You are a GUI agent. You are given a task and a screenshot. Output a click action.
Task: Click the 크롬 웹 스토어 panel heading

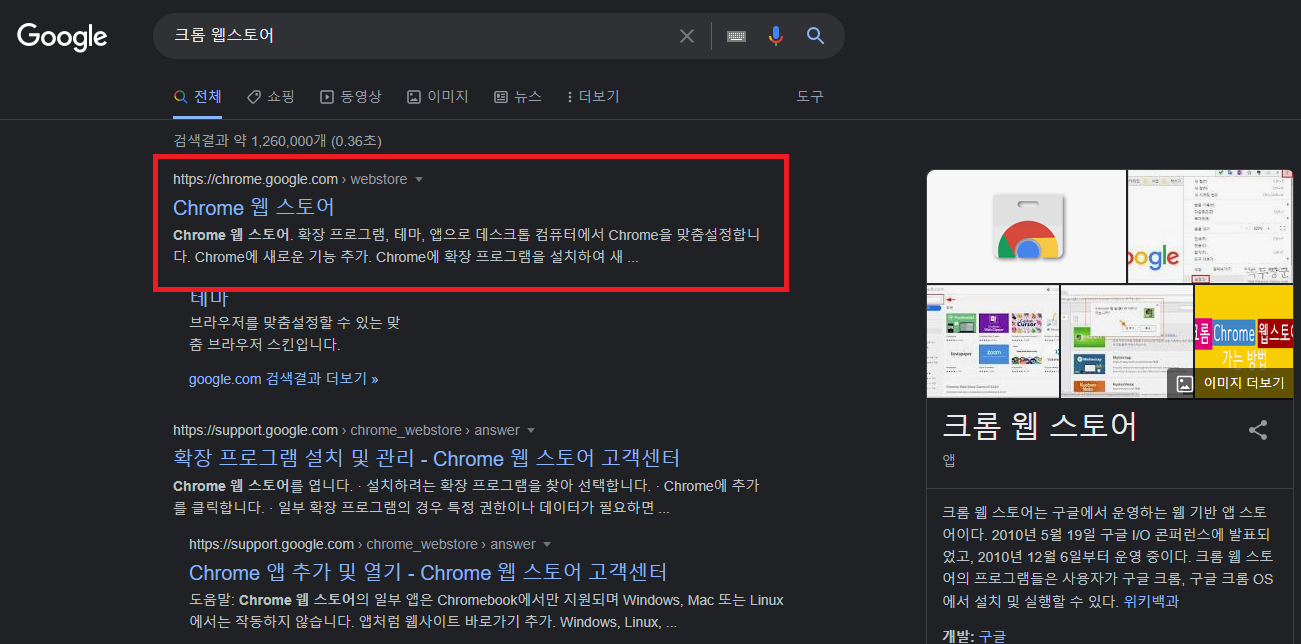(x=1040, y=427)
